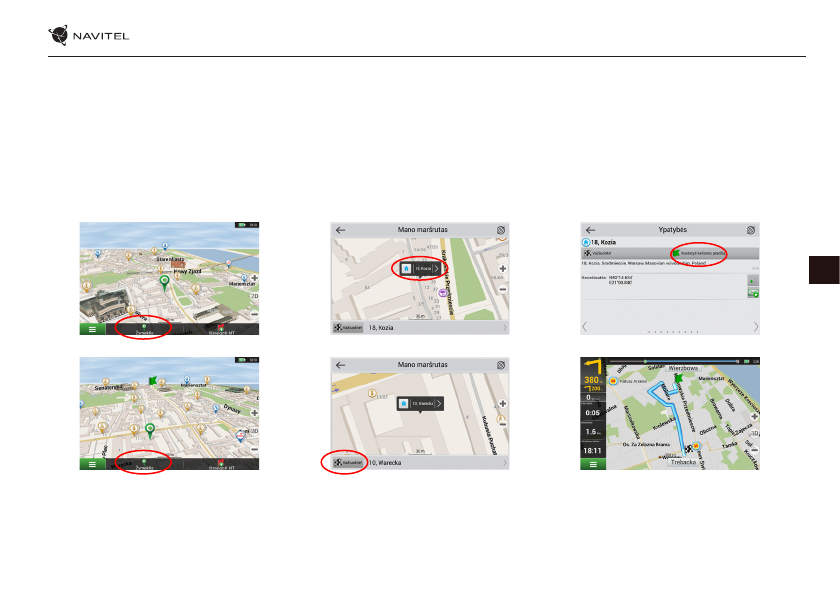Toggle the 2D view on the Stare Miasto map

click(254, 297)
